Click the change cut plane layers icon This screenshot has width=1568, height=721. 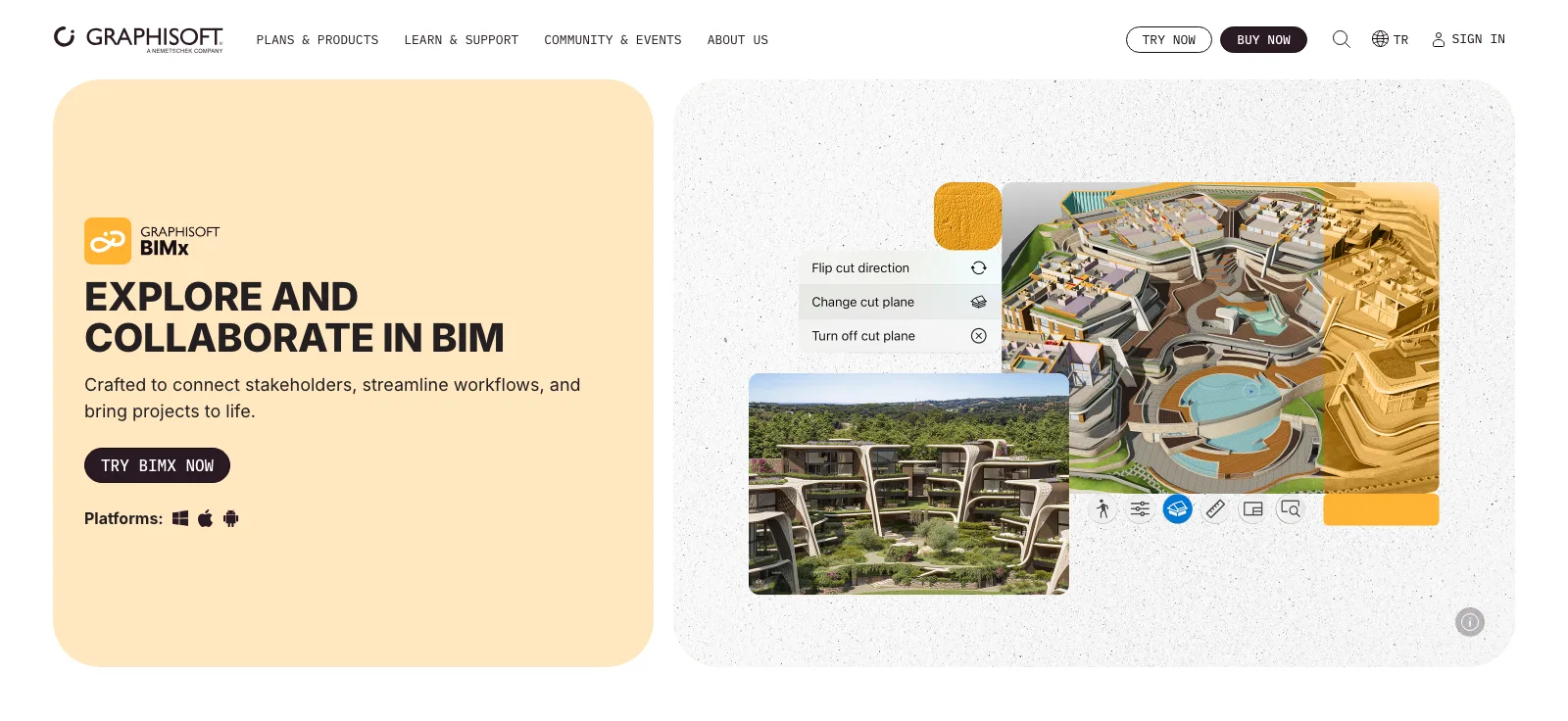pos(978,302)
